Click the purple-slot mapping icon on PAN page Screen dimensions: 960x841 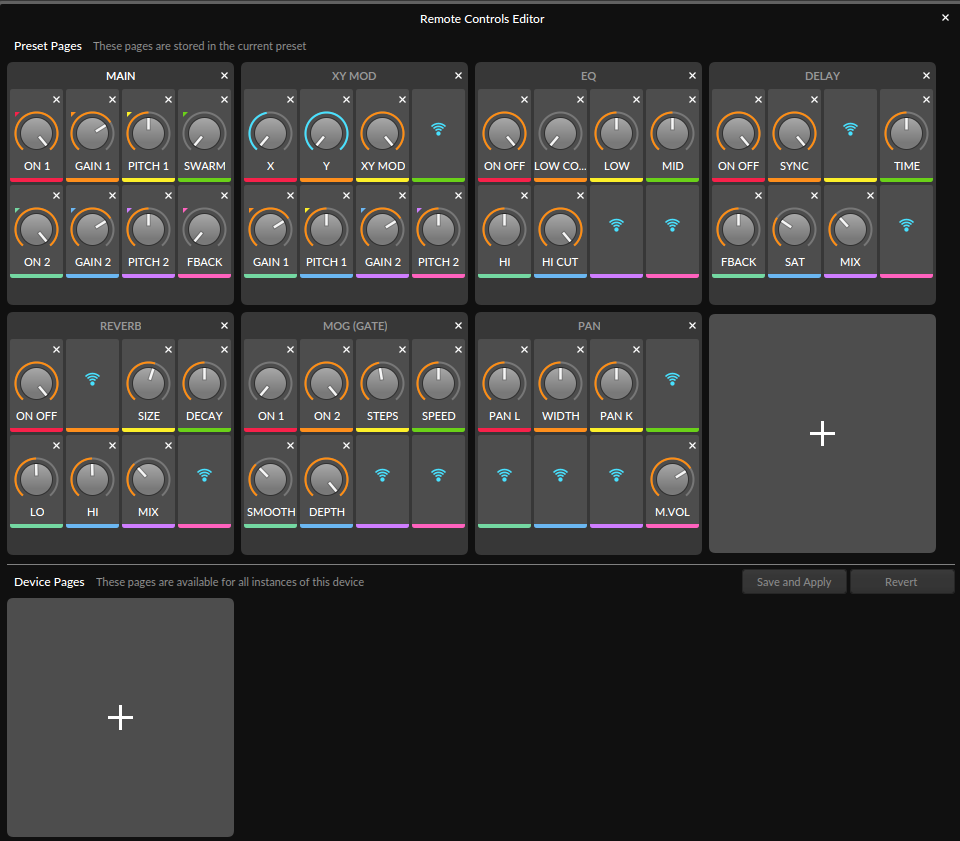point(617,475)
